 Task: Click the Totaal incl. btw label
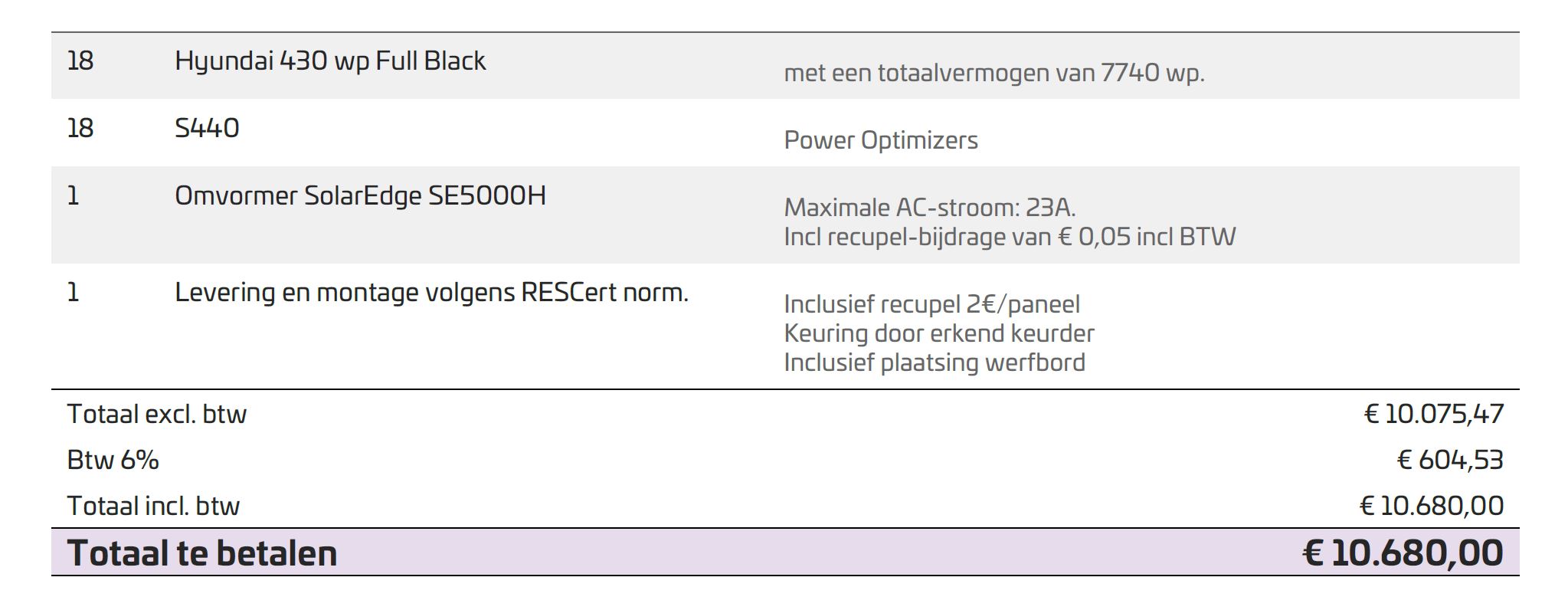point(153,507)
